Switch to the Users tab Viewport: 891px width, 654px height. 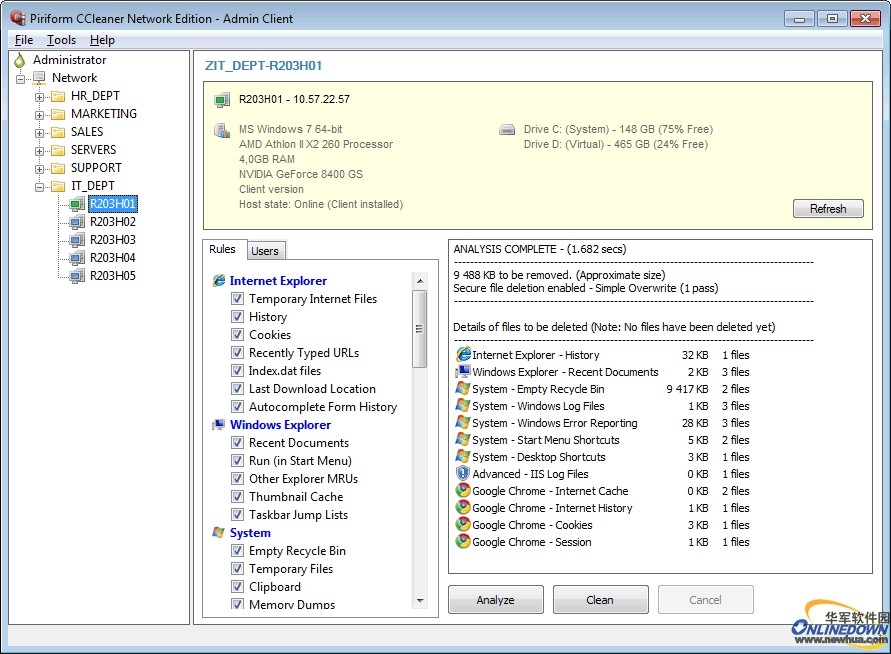point(265,251)
